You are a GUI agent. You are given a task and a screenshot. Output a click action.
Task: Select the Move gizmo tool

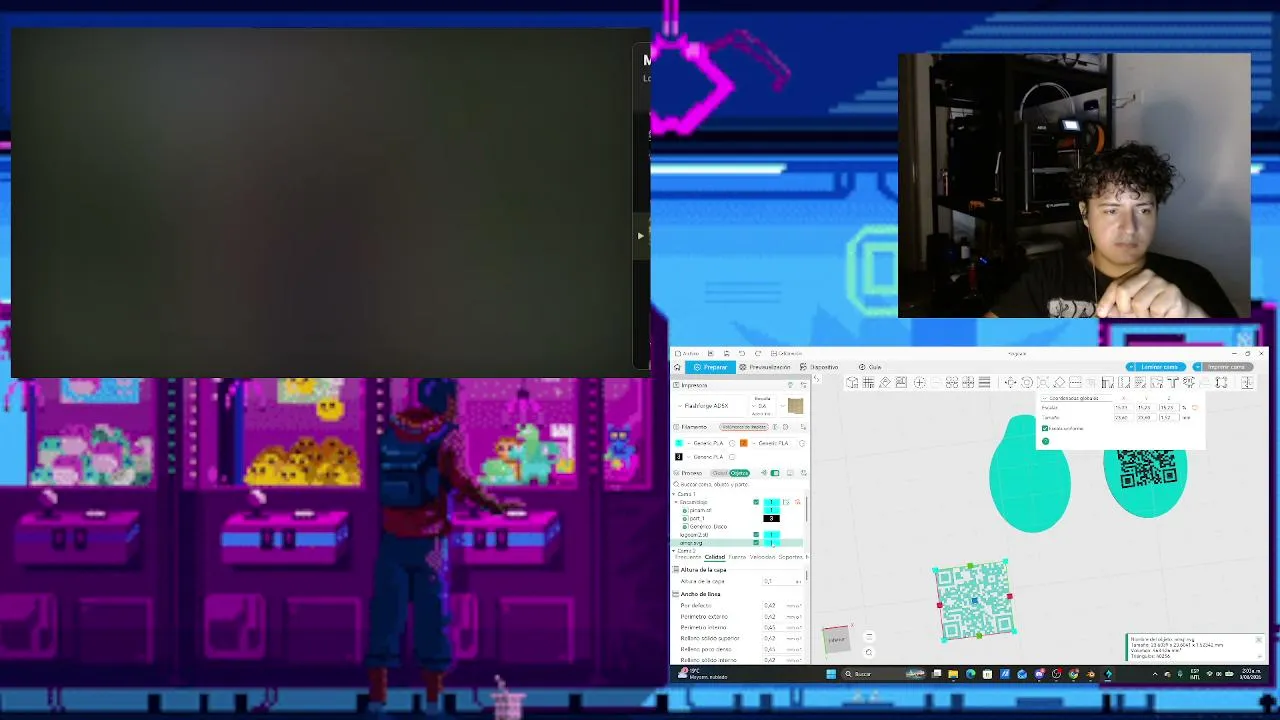pyautogui.click(x=1011, y=382)
